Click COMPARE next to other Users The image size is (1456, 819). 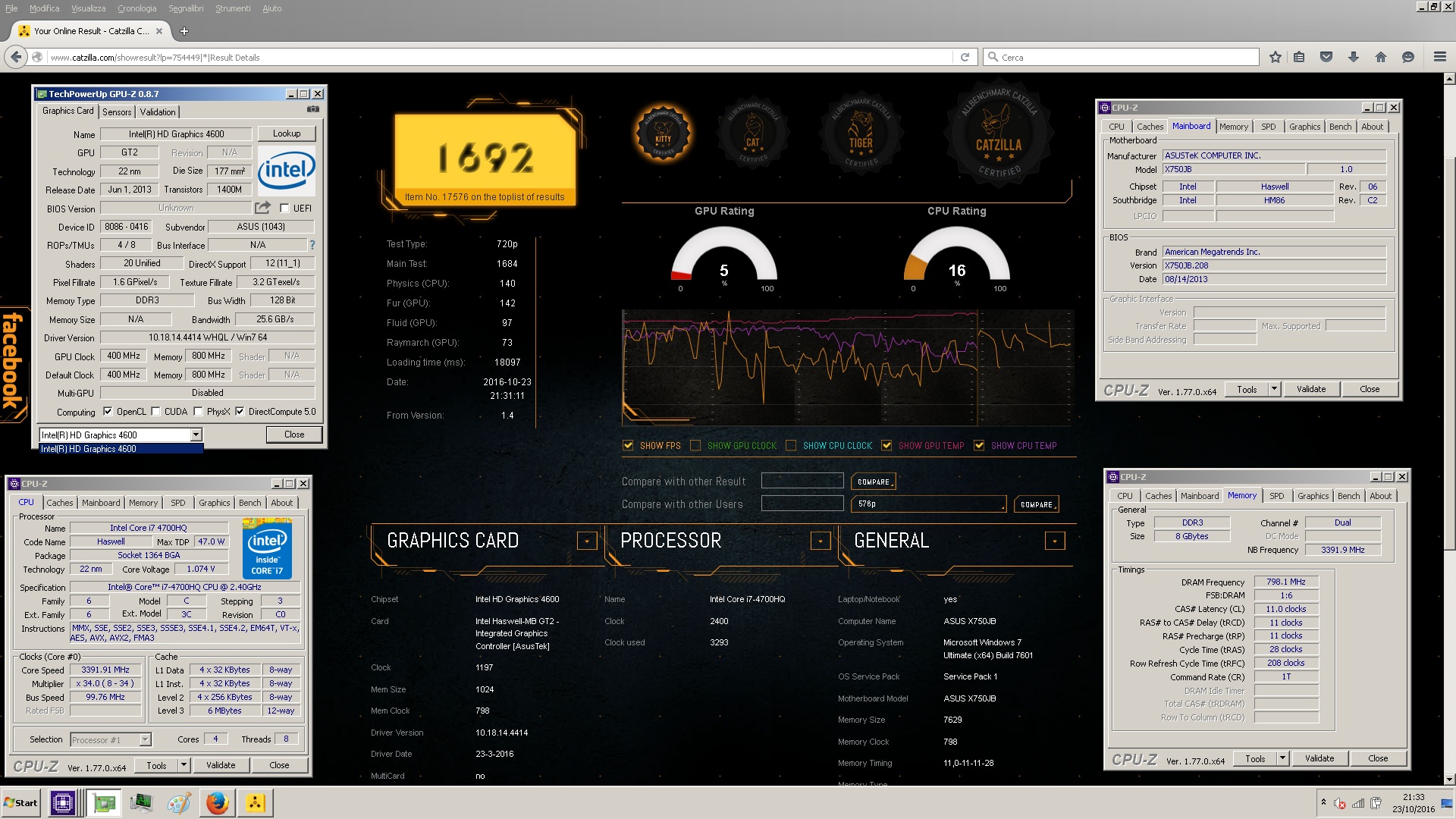[x=1037, y=504]
